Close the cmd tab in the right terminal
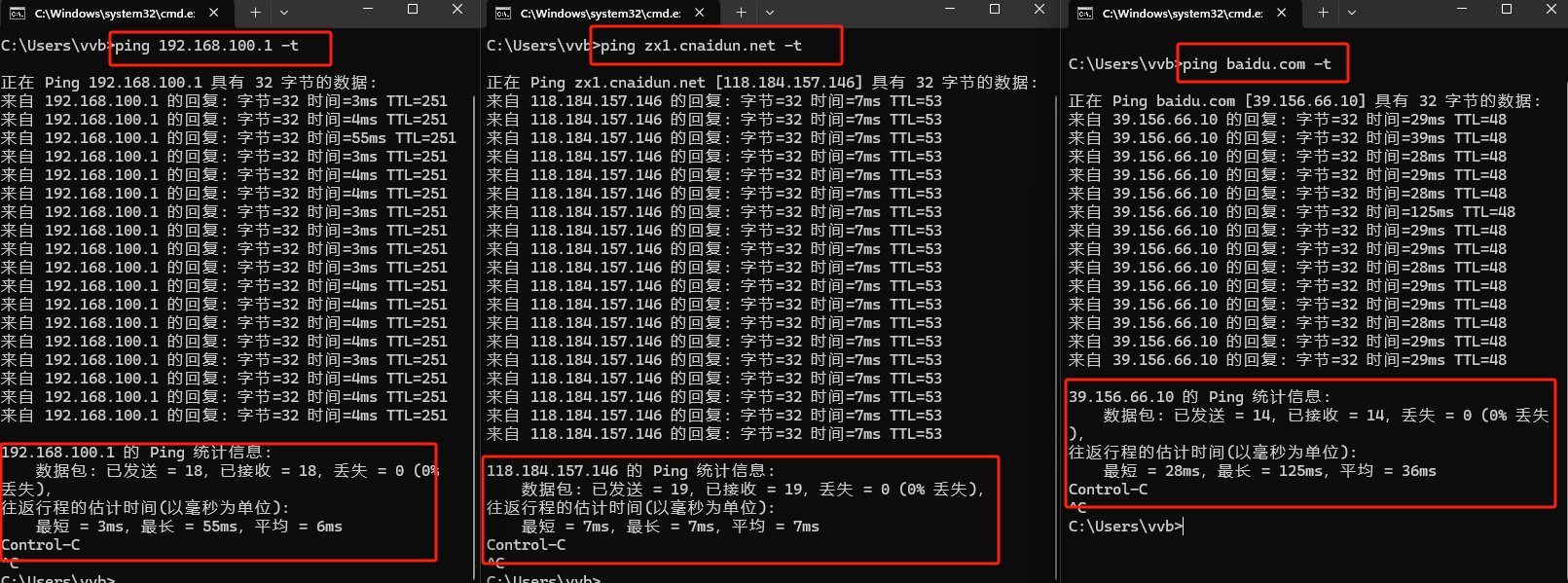 (1282, 13)
